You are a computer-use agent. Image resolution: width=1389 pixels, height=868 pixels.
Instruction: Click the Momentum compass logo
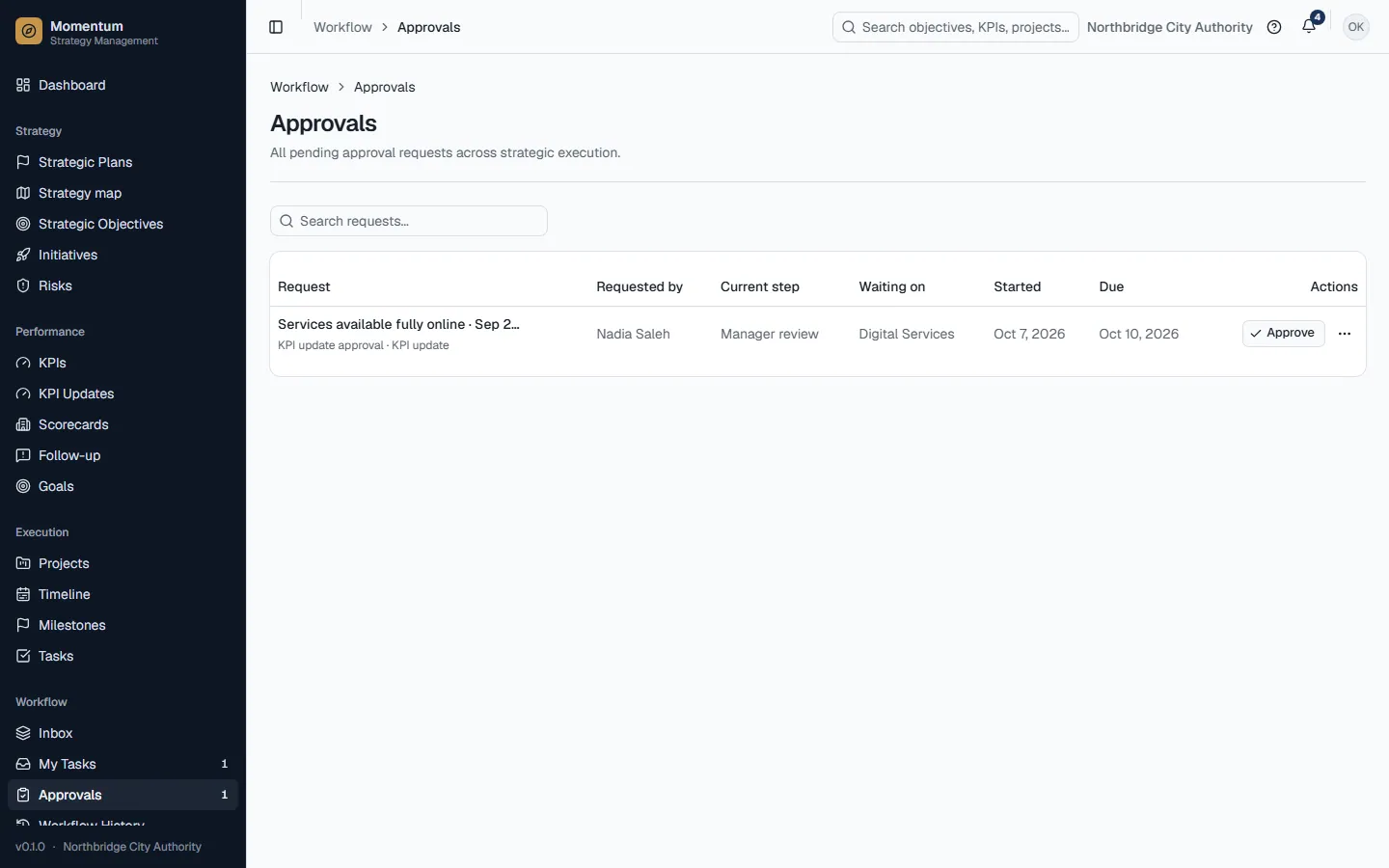(x=29, y=32)
